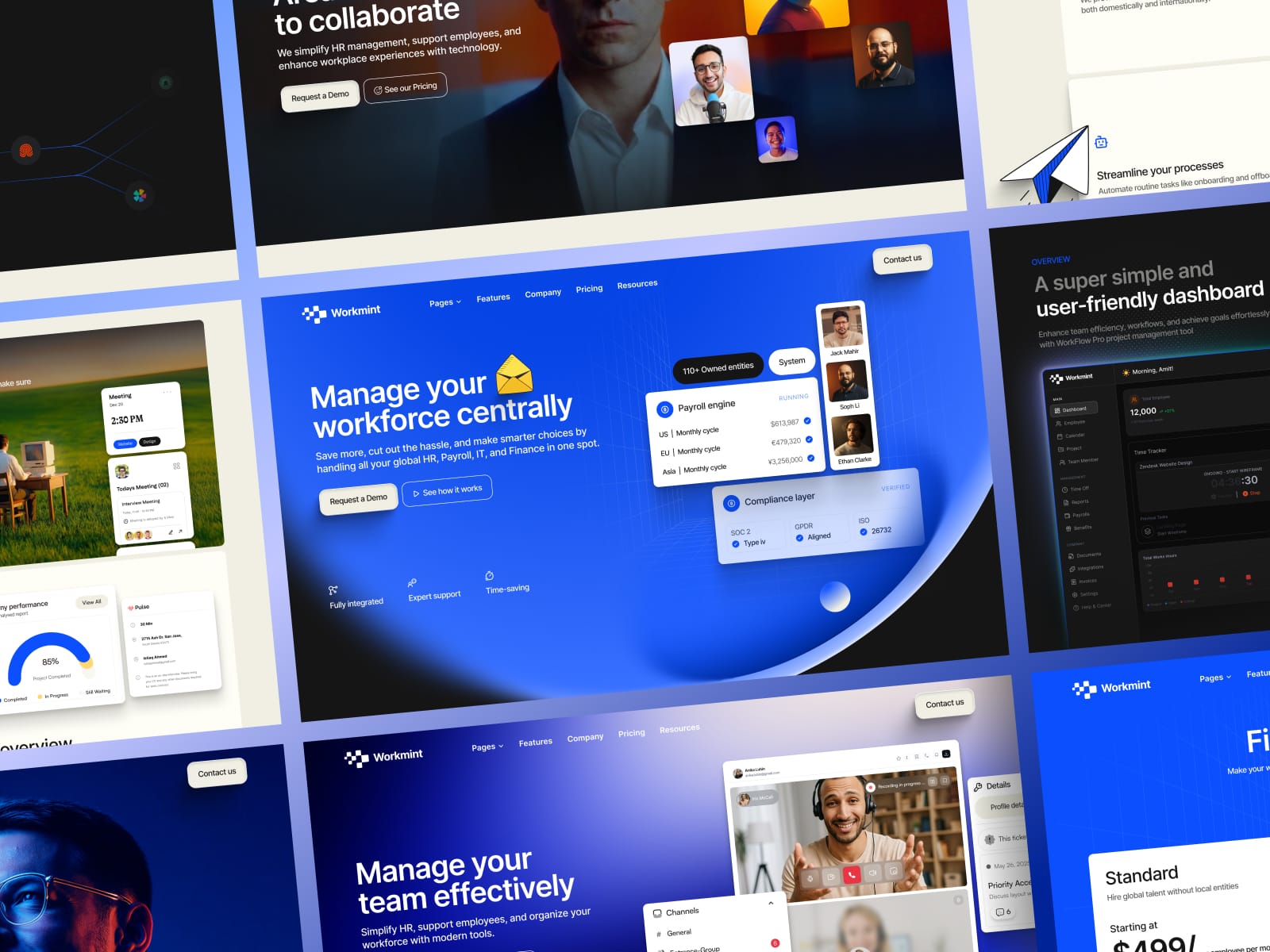Screen dimensions: 1270x952
Task: Click the glossy blue sphere near the curve
Action: click(x=835, y=597)
